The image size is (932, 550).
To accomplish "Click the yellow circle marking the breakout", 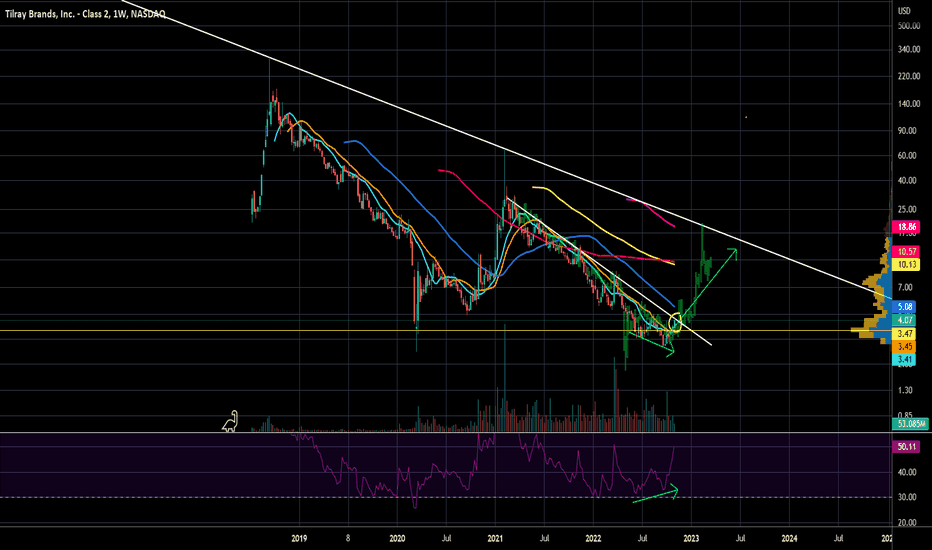I will pos(675,322).
